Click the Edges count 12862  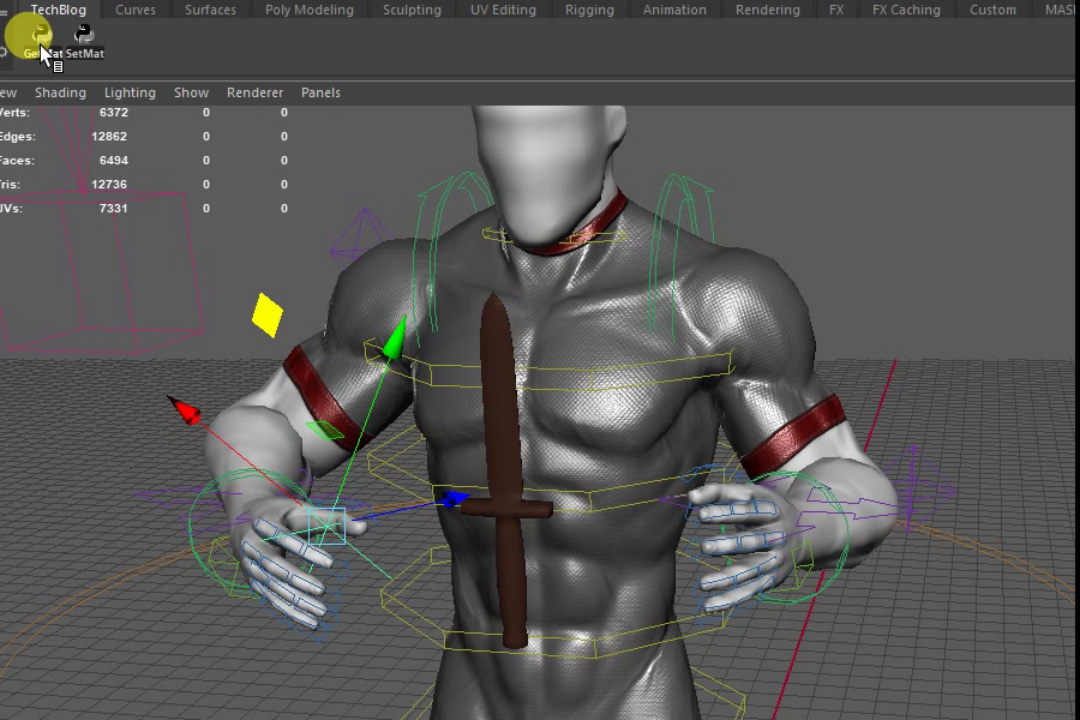[x=109, y=136]
